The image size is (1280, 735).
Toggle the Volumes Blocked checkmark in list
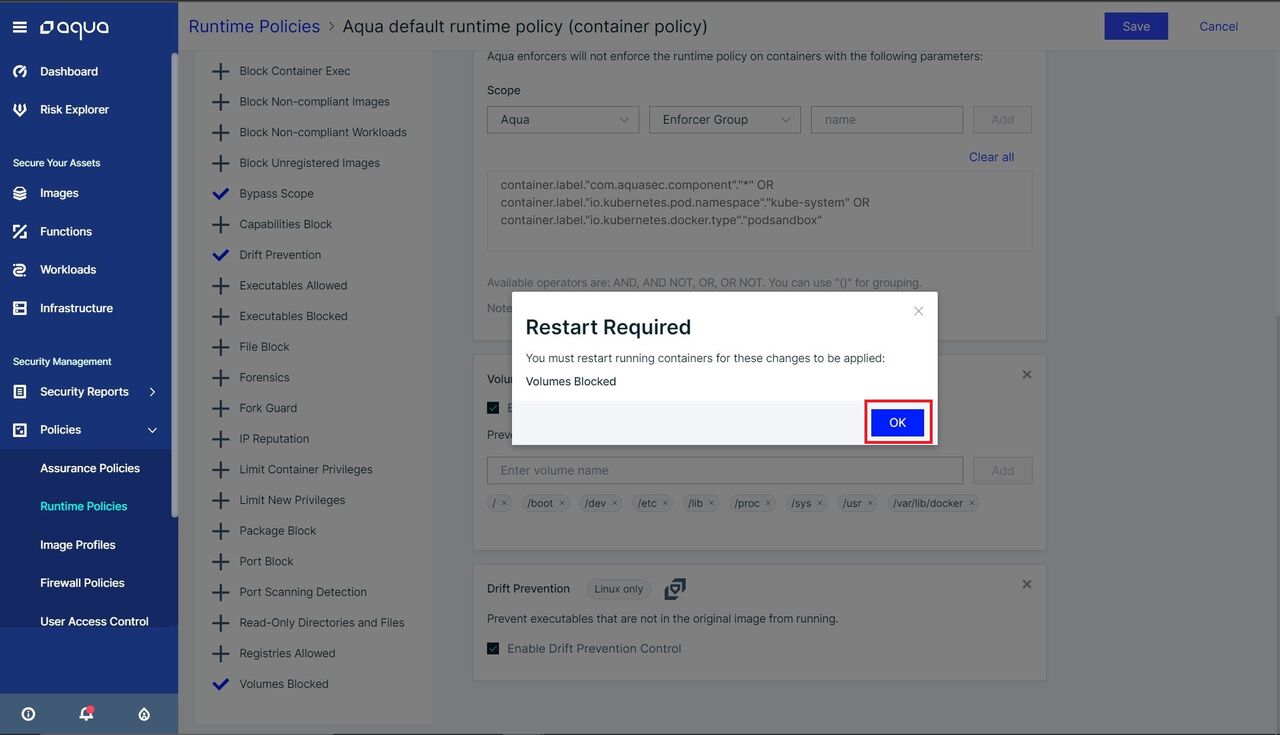[221, 684]
